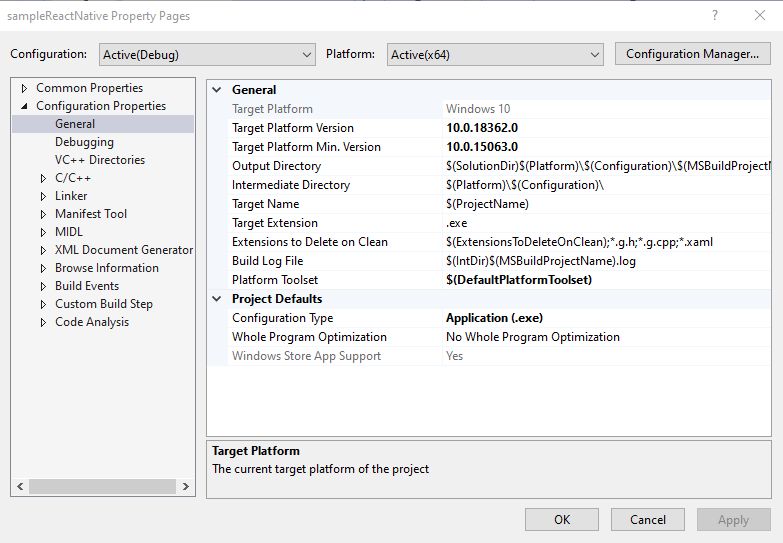Select the Intermediate Directory property name

(x=291, y=185)
